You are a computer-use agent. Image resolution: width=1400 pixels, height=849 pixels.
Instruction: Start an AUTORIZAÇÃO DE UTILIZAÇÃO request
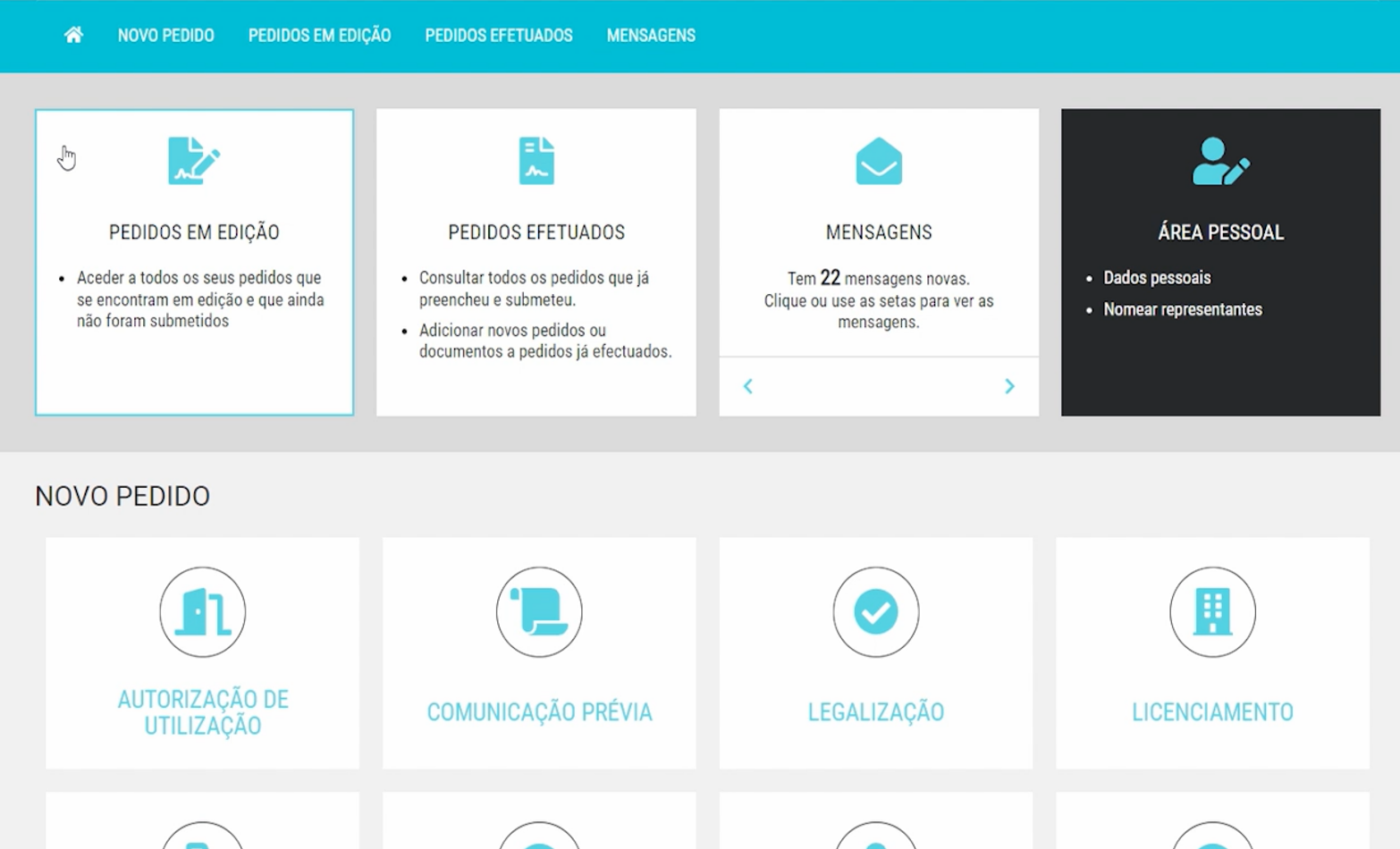pyautogui.click(x=203, y=712)
